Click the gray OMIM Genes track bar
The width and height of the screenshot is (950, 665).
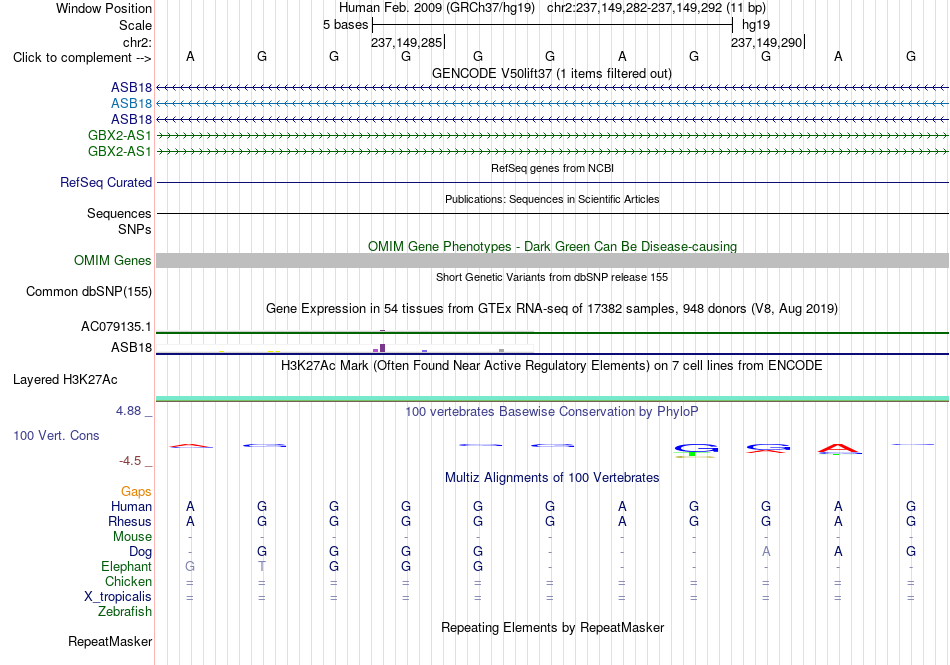click(552, 260)
